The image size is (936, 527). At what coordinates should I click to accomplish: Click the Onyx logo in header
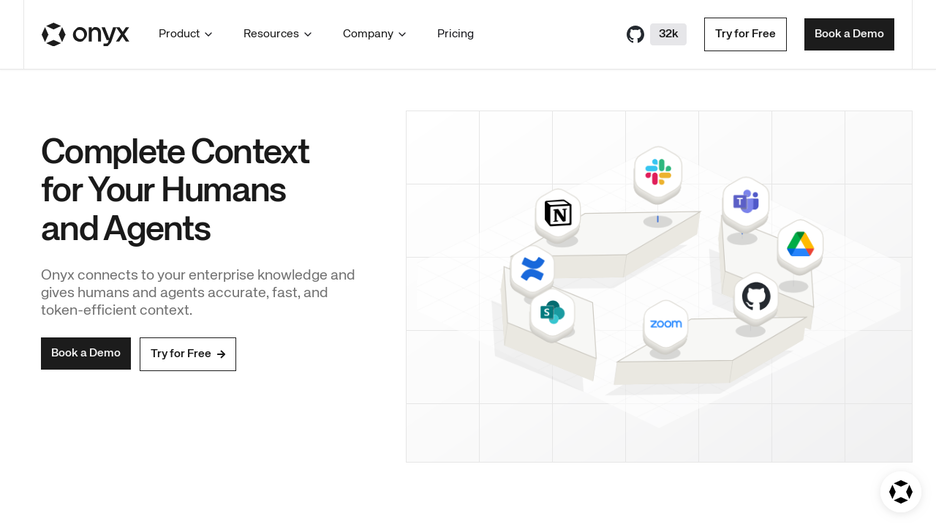[x=85, y=34]
